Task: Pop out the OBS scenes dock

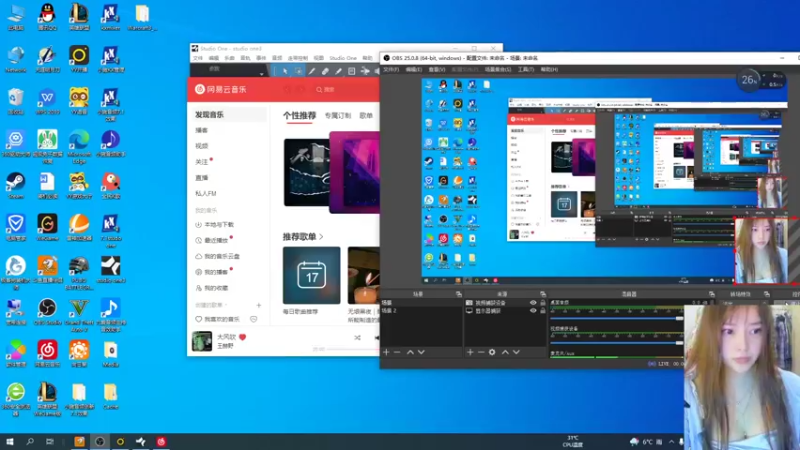Action: coord(459,294)
